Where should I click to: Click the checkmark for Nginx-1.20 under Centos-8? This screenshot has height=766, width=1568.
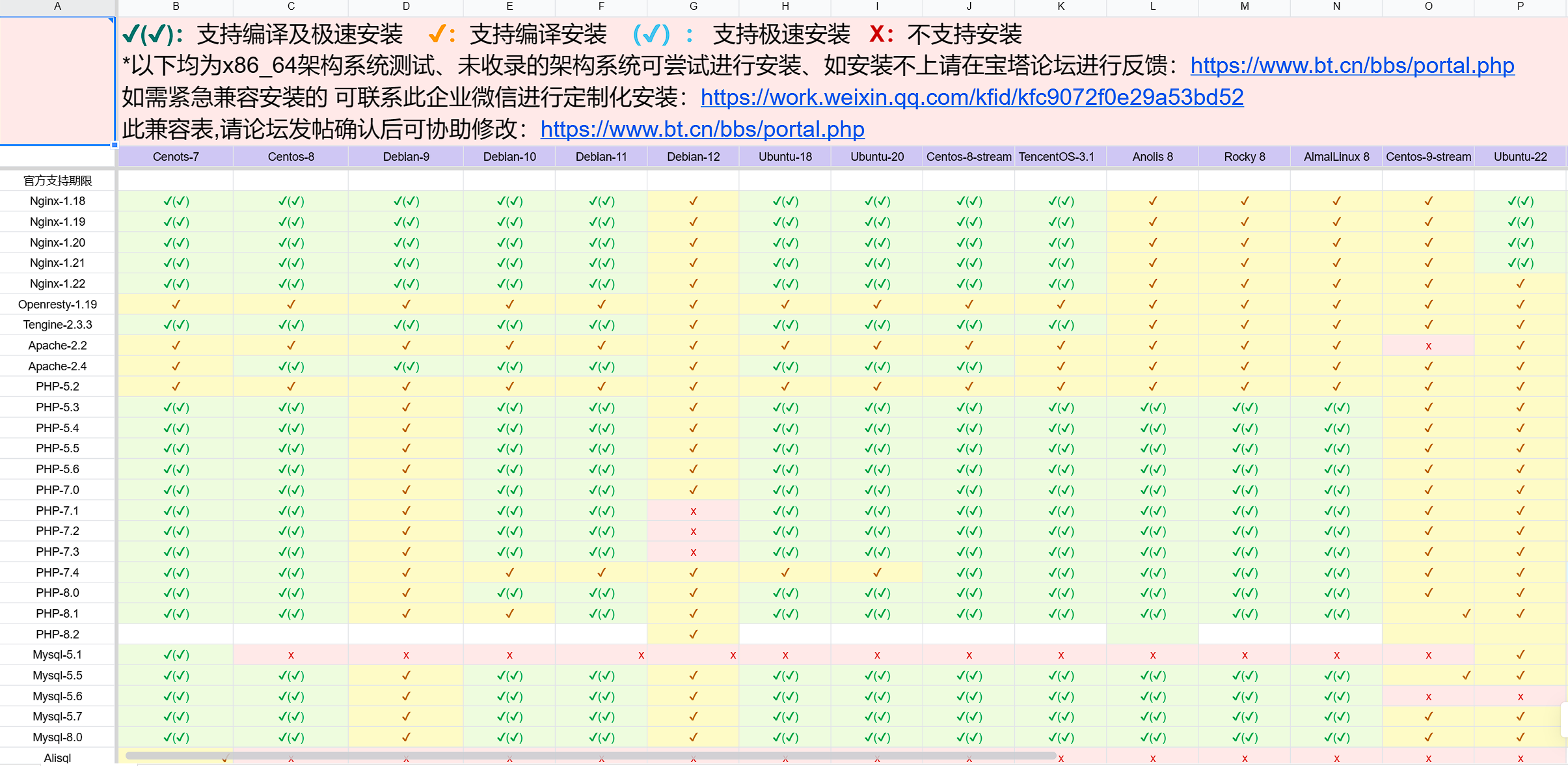[x=291, y=242]
